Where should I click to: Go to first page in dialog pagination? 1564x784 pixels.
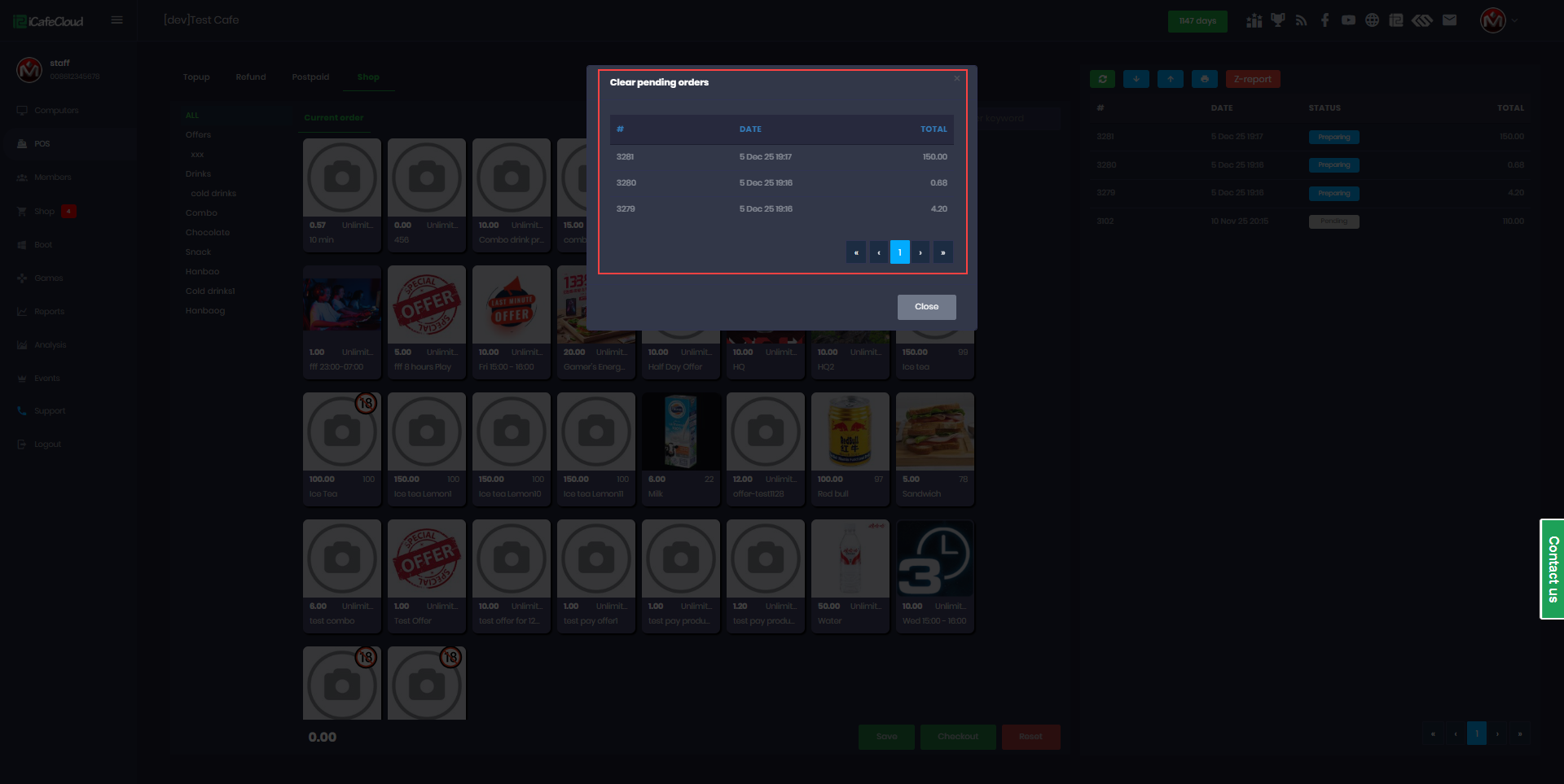pyautogui.click(x=856, y=252)
